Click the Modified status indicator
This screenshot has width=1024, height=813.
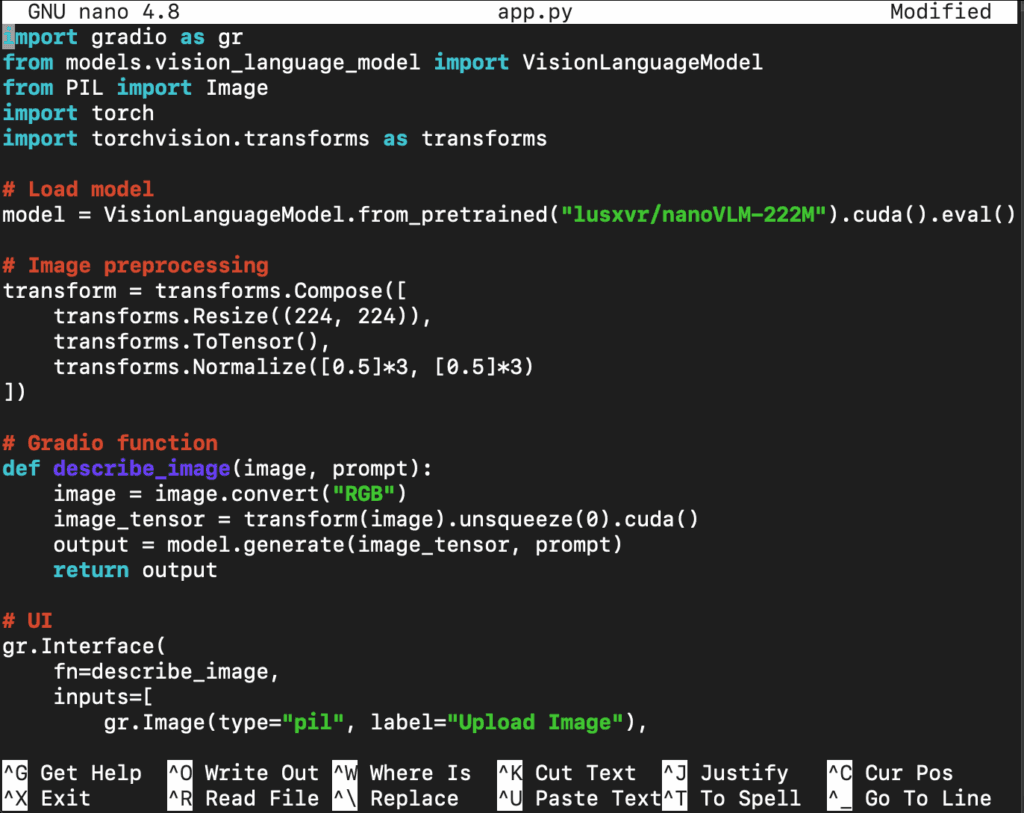(x=940, y=12)
